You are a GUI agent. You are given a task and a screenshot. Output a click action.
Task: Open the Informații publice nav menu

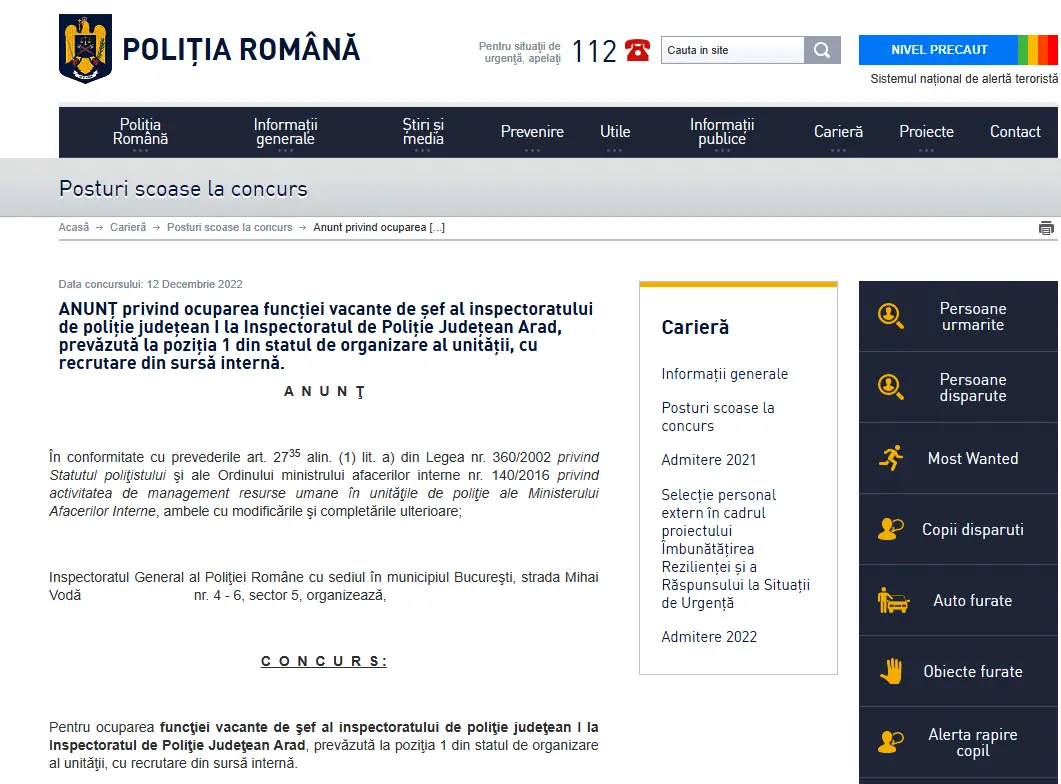pyautogui.click(x=722, y=132)
